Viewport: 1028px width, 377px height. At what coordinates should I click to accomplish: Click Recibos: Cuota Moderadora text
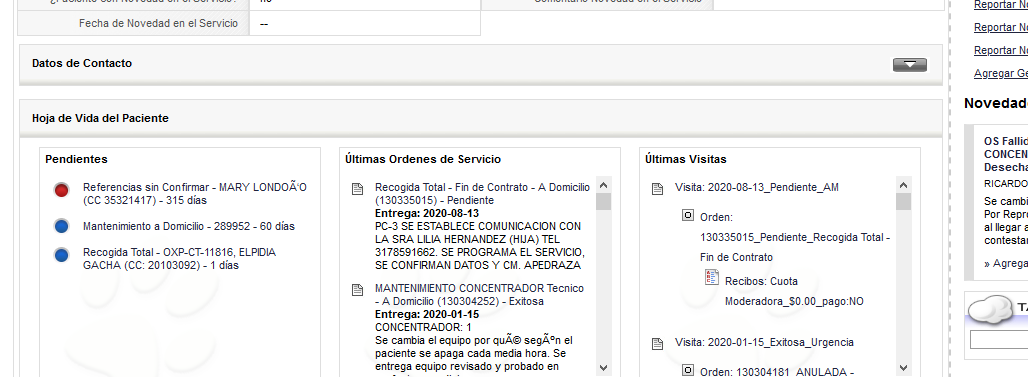794,291
